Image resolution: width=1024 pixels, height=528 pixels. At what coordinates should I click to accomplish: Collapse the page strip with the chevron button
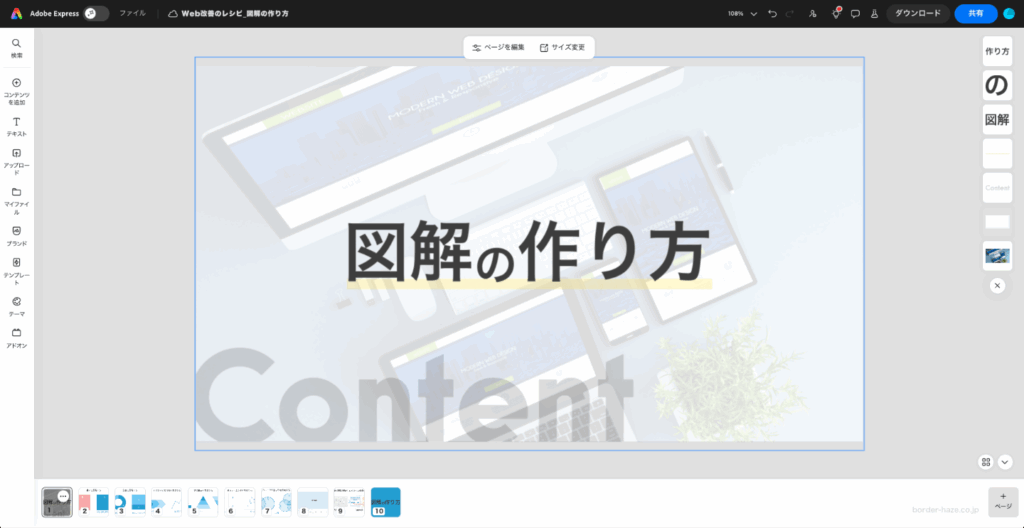pos(1005,462)
